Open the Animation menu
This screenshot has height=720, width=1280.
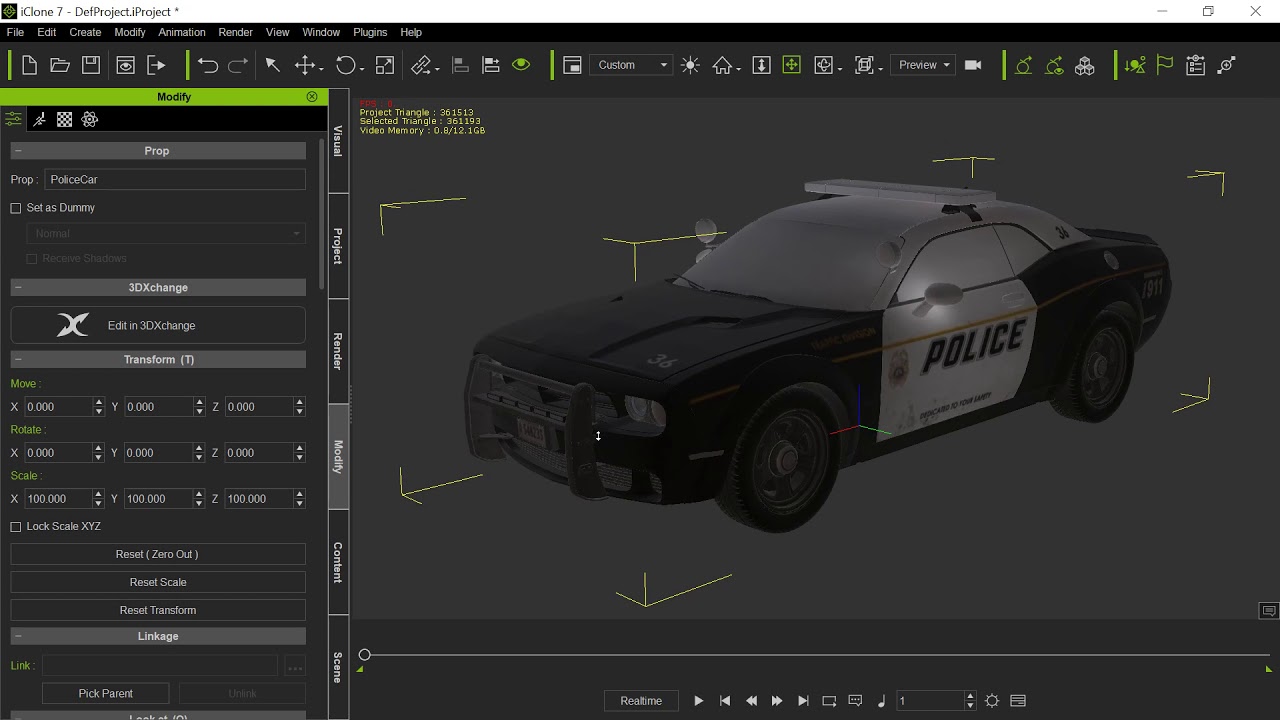point(182,32)
